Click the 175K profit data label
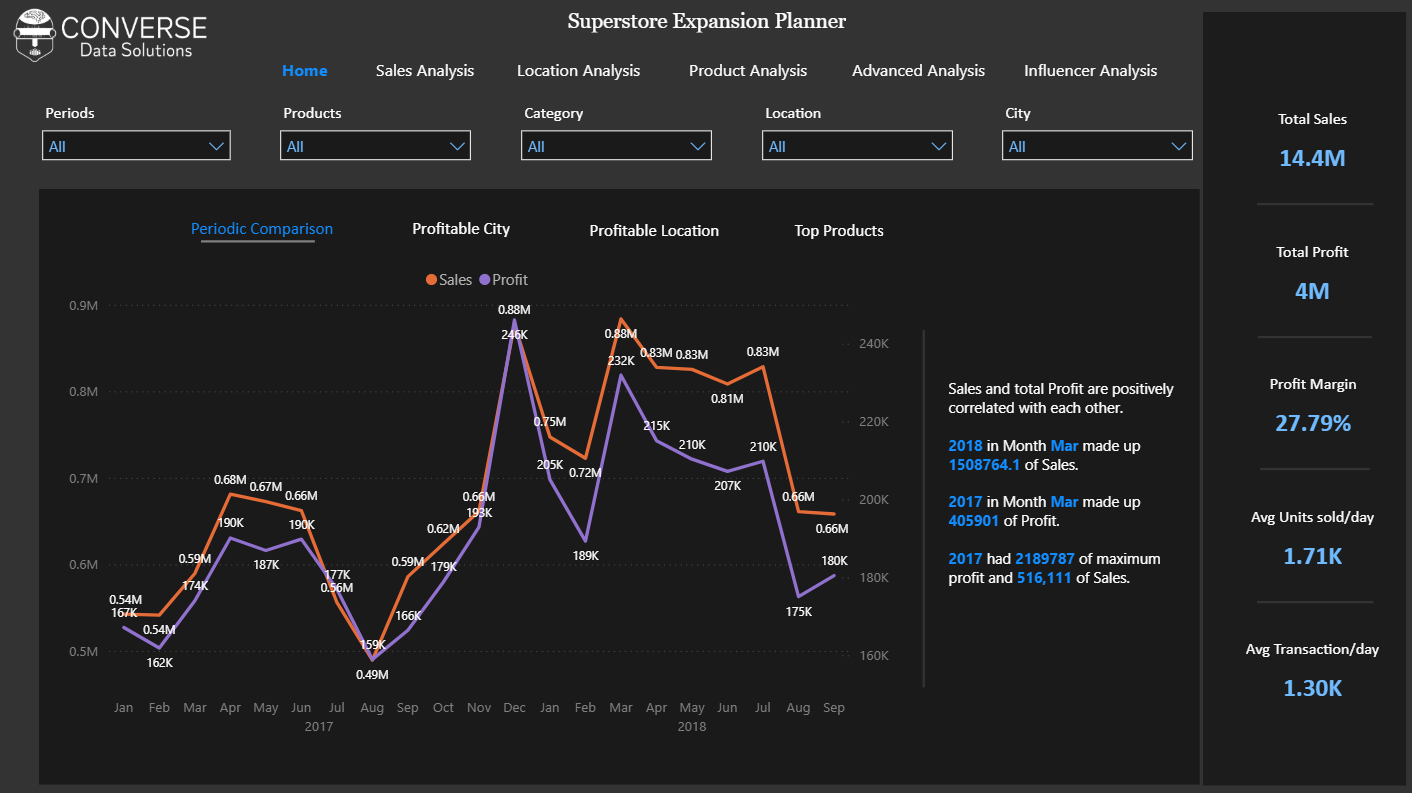The image size is (1412, 793). pos(799,612)
